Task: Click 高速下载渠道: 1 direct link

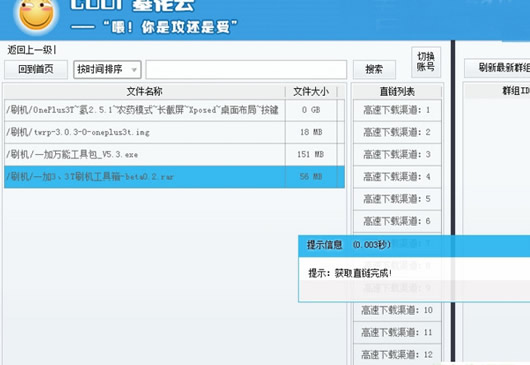Action: tap(397, 110)
